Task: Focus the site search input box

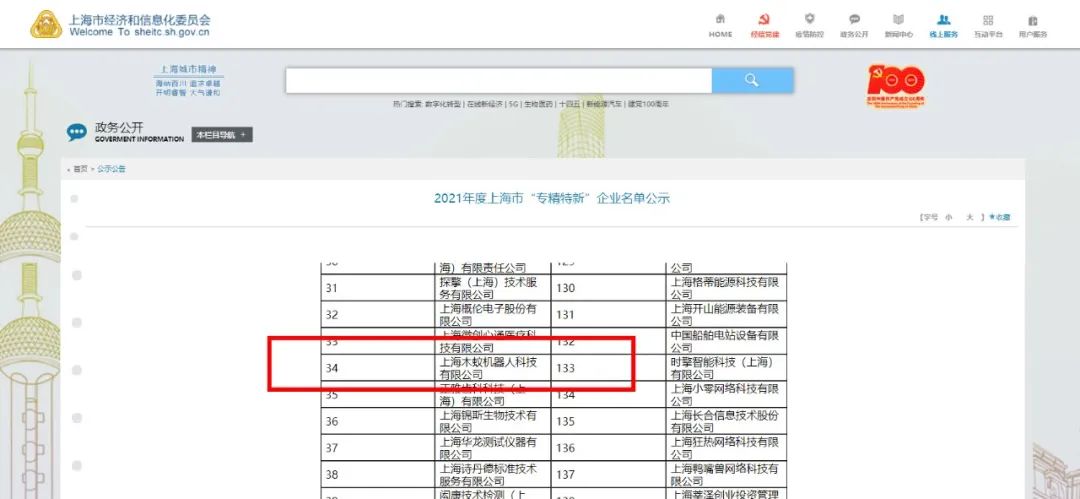Action: (x=499, y=81)
